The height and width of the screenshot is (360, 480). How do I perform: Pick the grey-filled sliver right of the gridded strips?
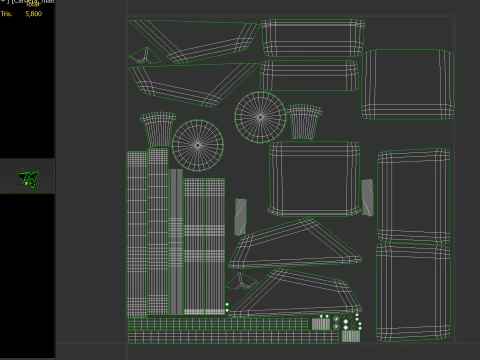point(241,217)
